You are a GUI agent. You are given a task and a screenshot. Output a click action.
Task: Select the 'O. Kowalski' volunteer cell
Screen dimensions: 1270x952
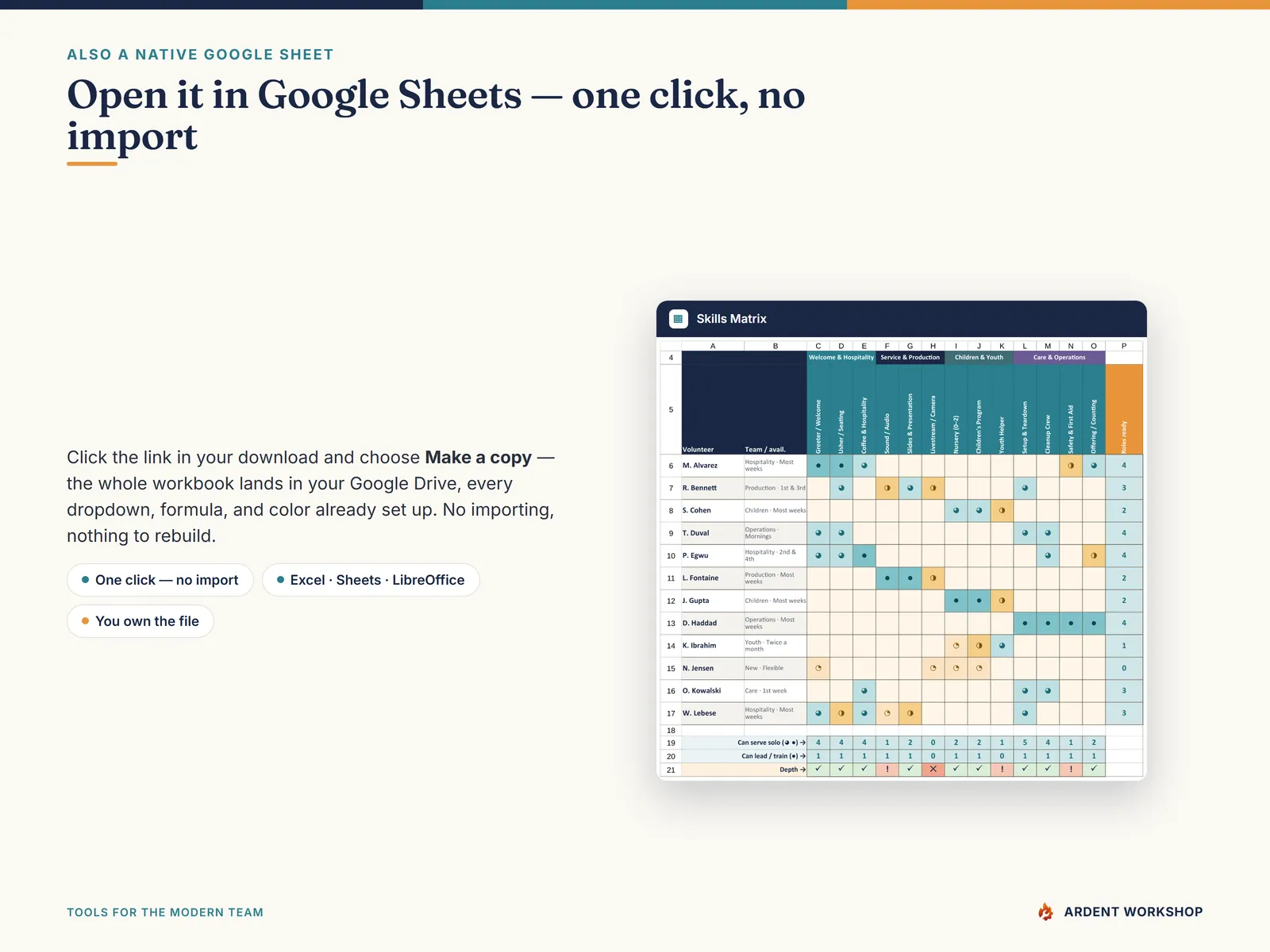713,691
